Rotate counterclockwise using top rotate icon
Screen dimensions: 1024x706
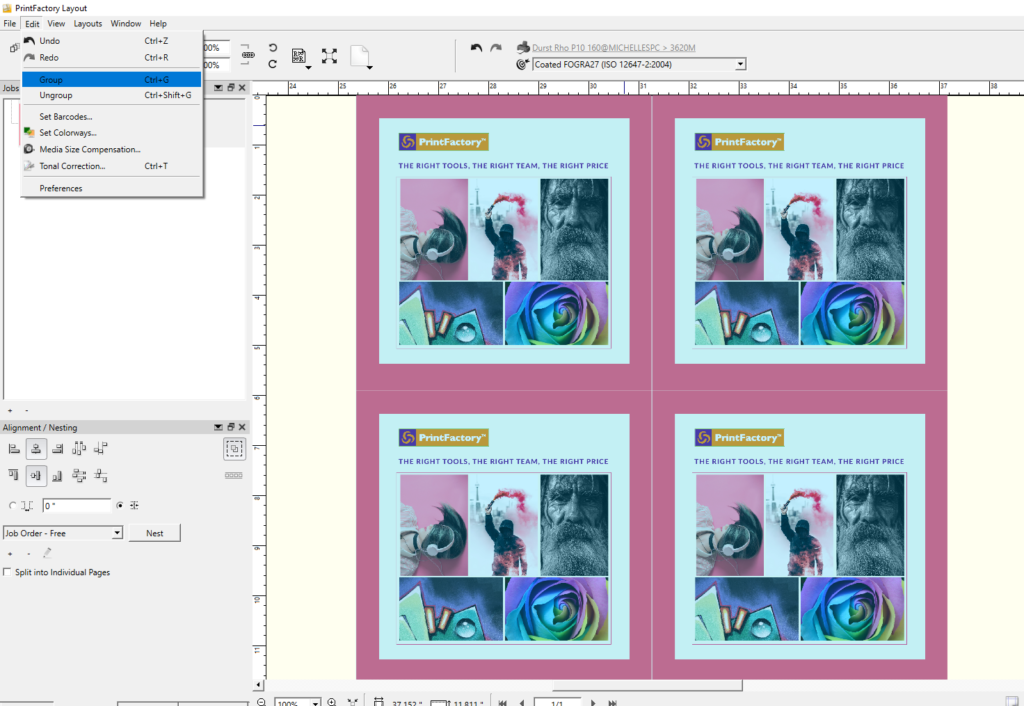[x=273, y=48]
